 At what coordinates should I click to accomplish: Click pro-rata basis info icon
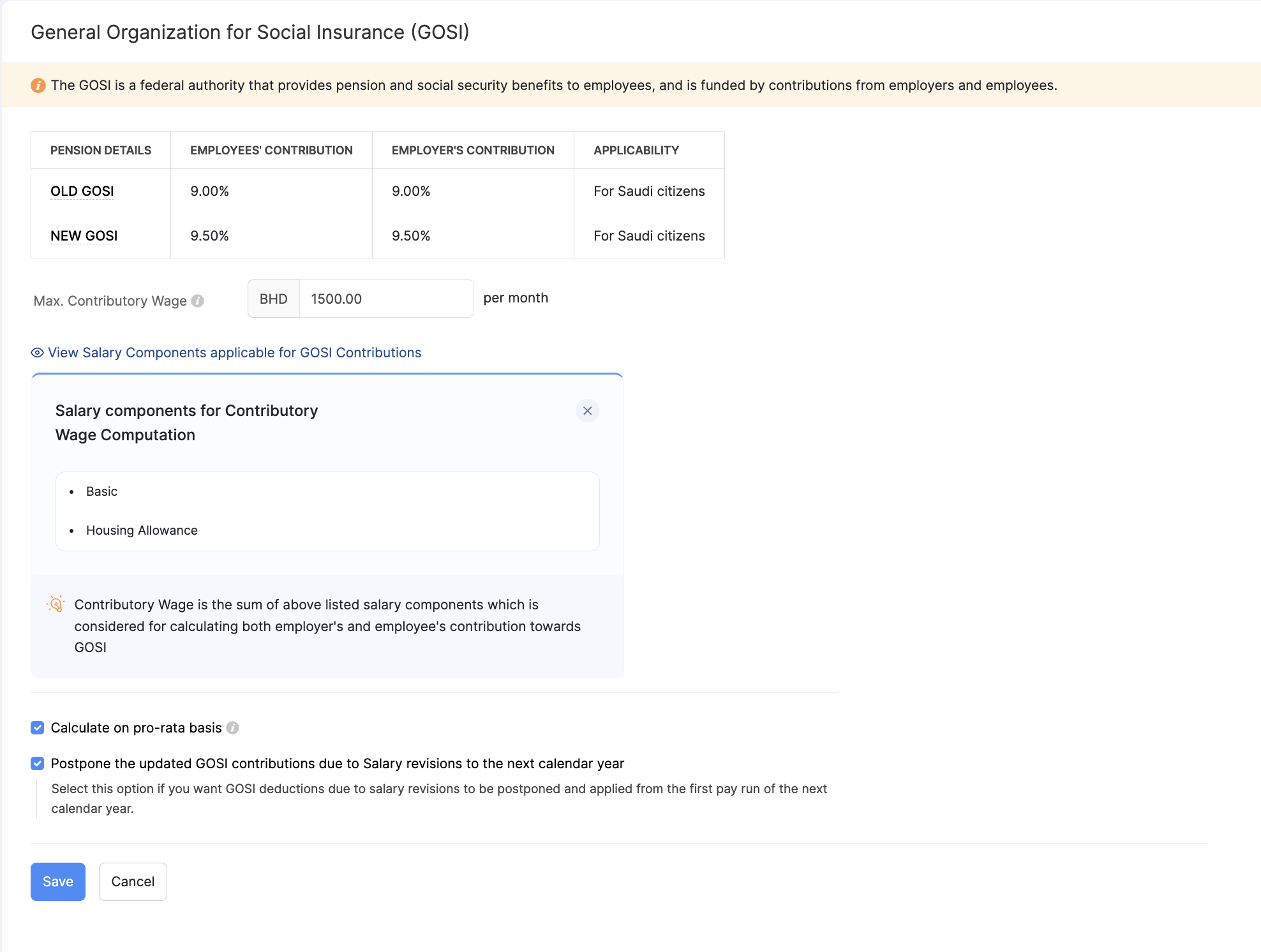pos(233,728)
